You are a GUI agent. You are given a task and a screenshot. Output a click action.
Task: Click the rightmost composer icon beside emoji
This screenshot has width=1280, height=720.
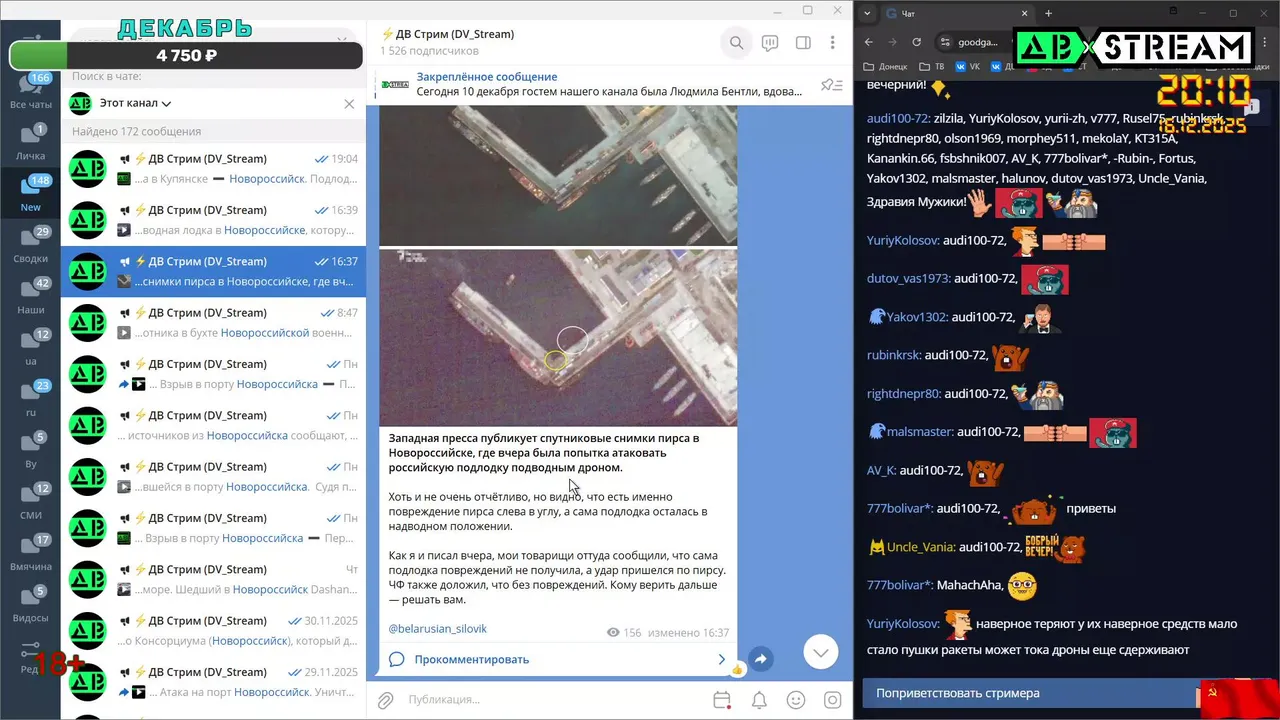pyautogui.click(x=832, y=700)
